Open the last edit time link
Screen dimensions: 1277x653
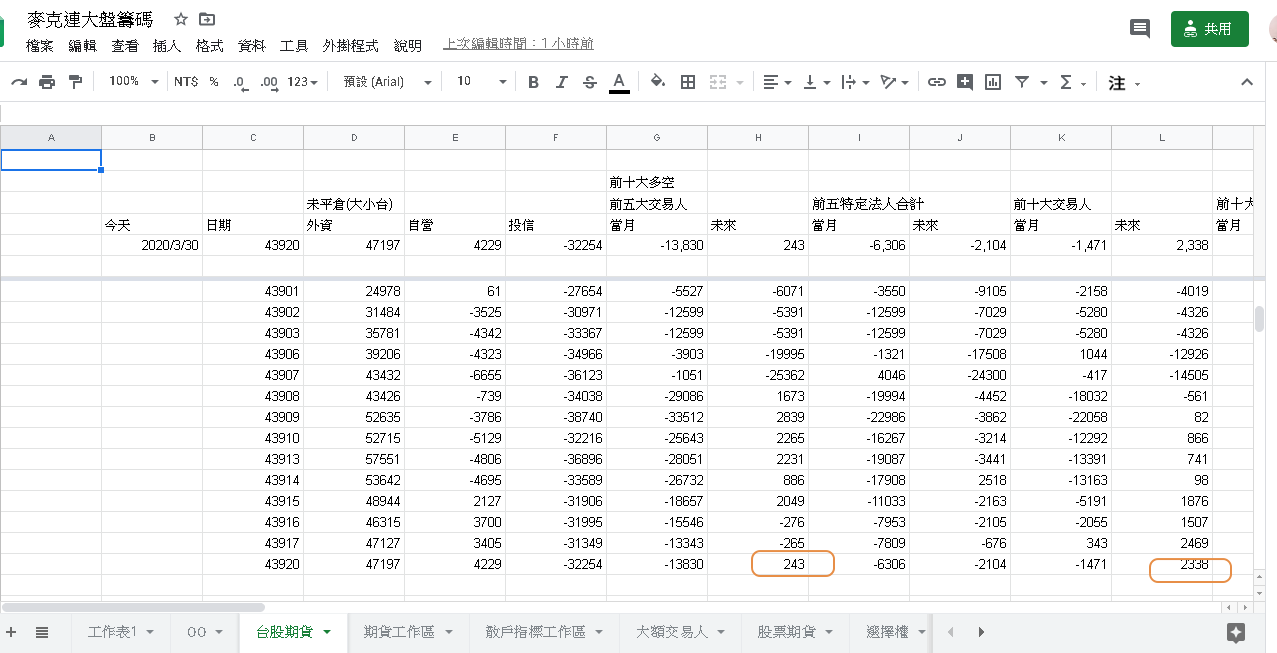518,44
